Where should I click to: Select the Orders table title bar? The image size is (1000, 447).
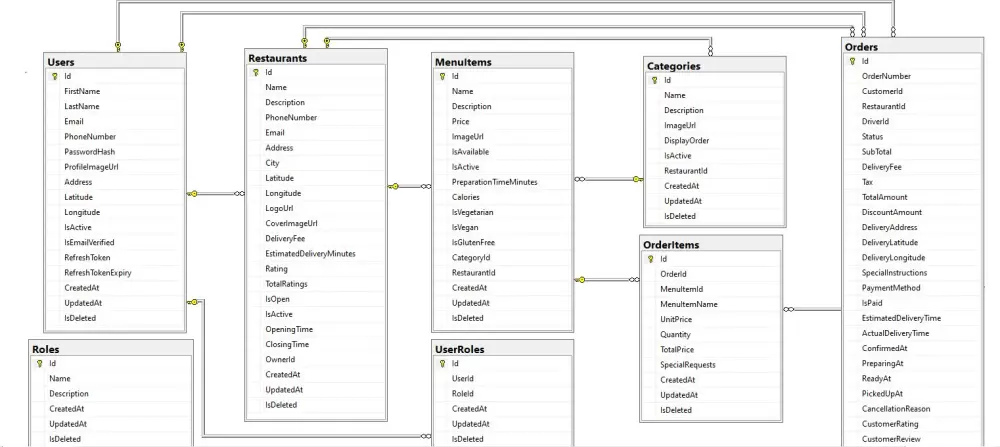click(913, 47)
